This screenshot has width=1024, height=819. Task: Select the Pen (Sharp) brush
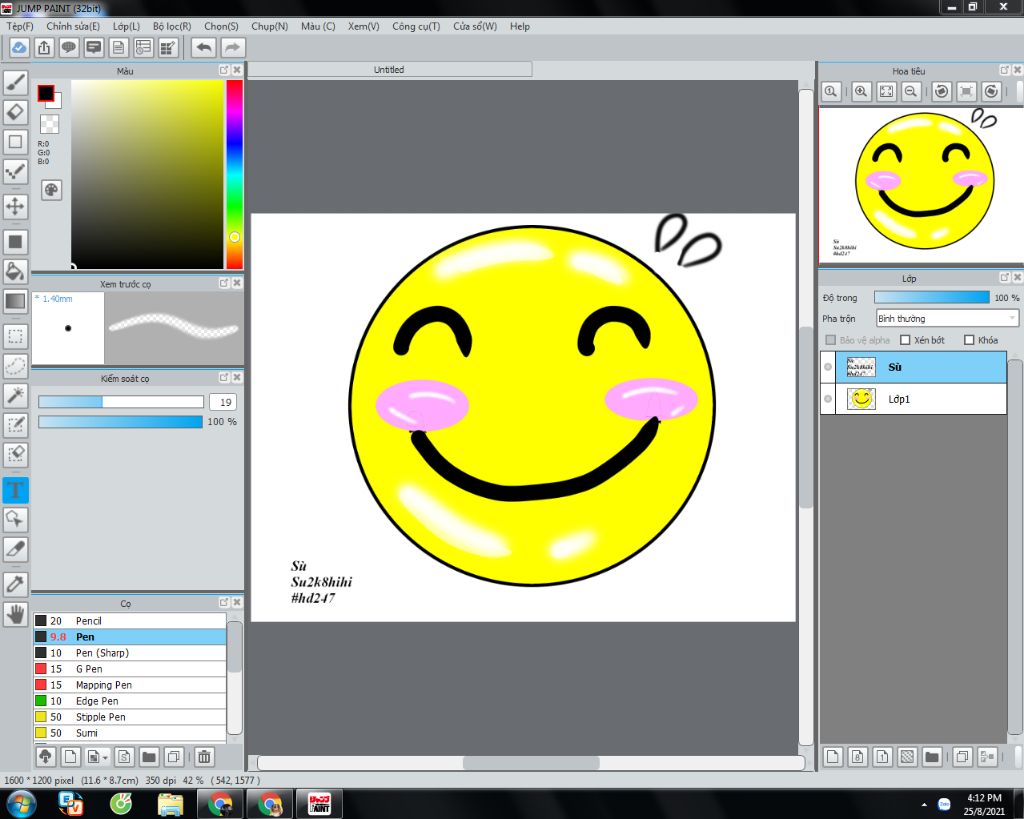(x=129, y=652)
